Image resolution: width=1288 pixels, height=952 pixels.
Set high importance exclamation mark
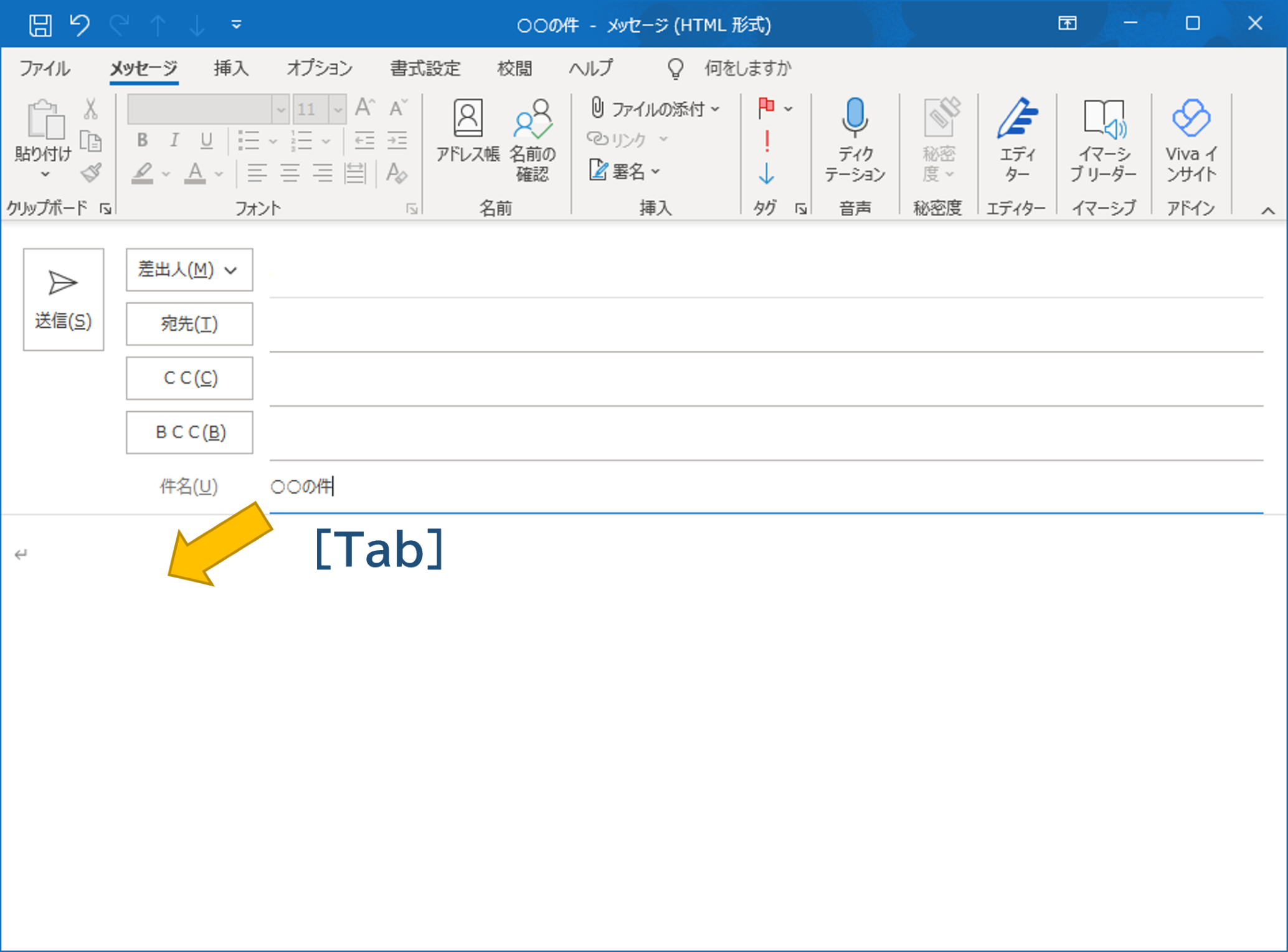pos(767,141)
